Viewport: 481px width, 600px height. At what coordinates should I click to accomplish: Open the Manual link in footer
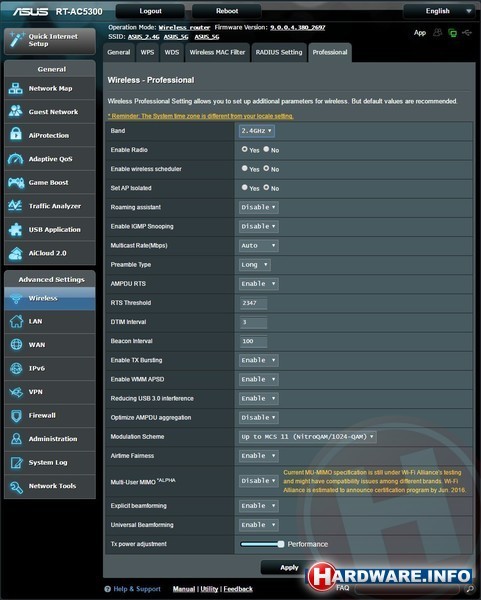pyautogui.click(x=184, y=589)
